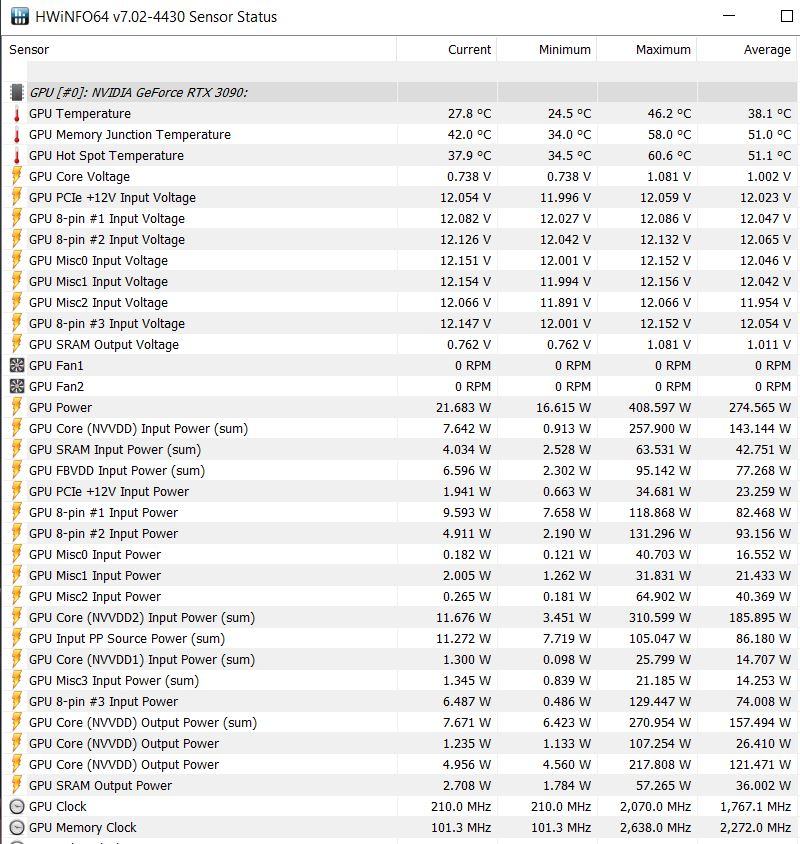Click the chip icon beside NVIDIA GeForce RTX 3090
The height and width of the screenshot is (844, 800).
17,93
